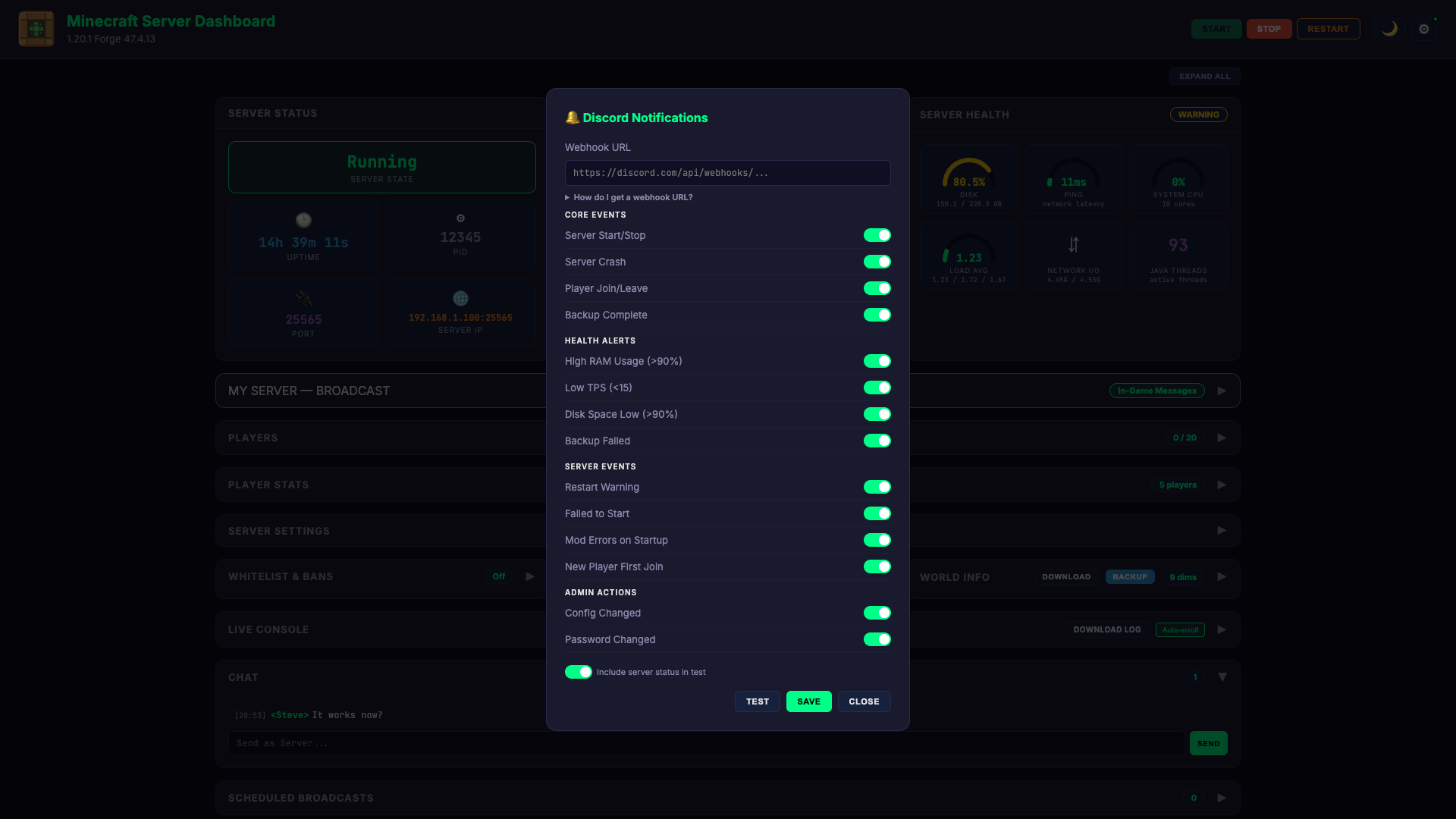The width and height of the screenshot is (1456, 819).
Task: Disable Include server status in test
Action: pyautogui.click(x=579, y=672)
